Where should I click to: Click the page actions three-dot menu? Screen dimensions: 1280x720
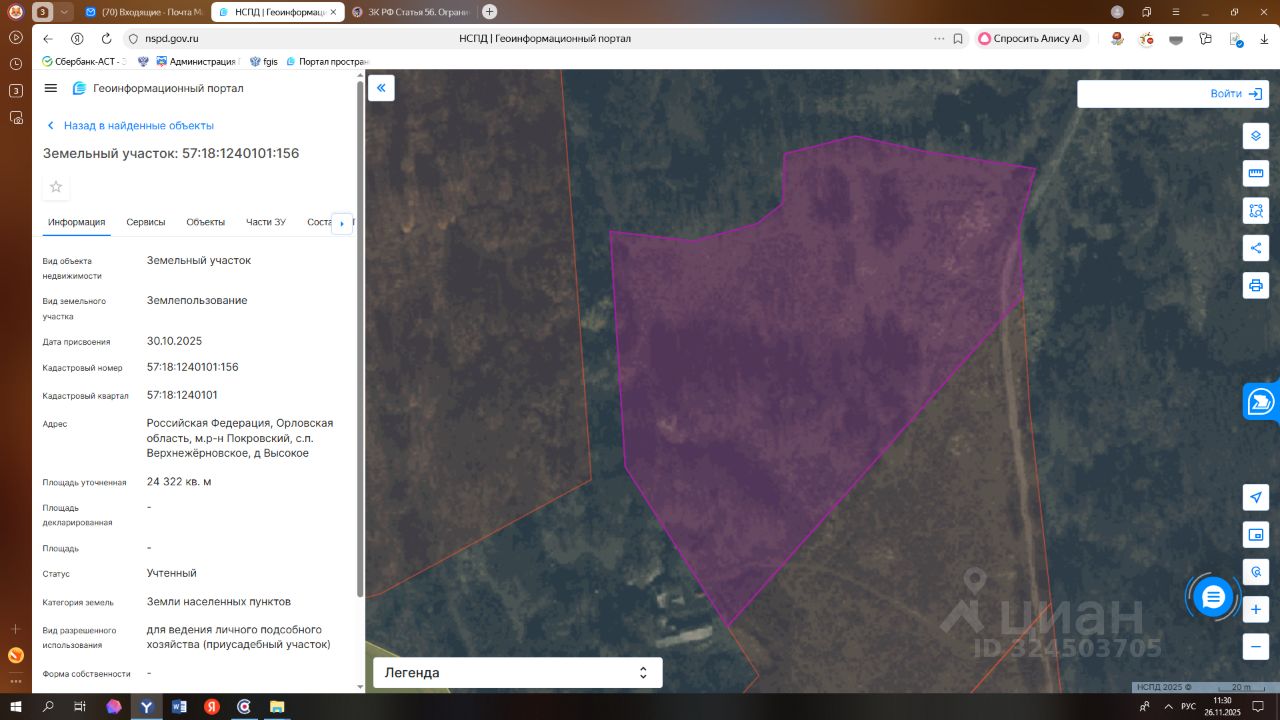coord(938,39)
